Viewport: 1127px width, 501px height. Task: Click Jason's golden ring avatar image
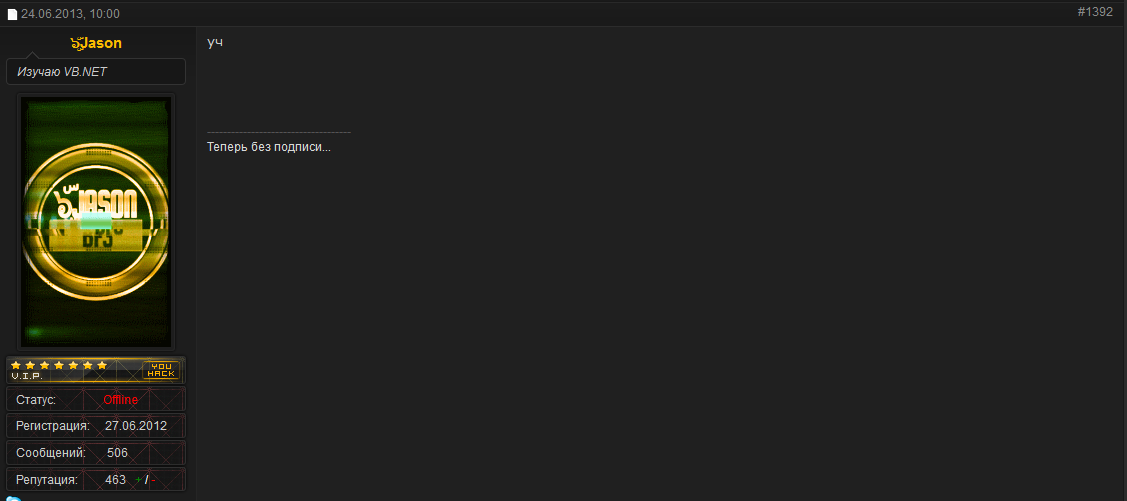(96, 221)
